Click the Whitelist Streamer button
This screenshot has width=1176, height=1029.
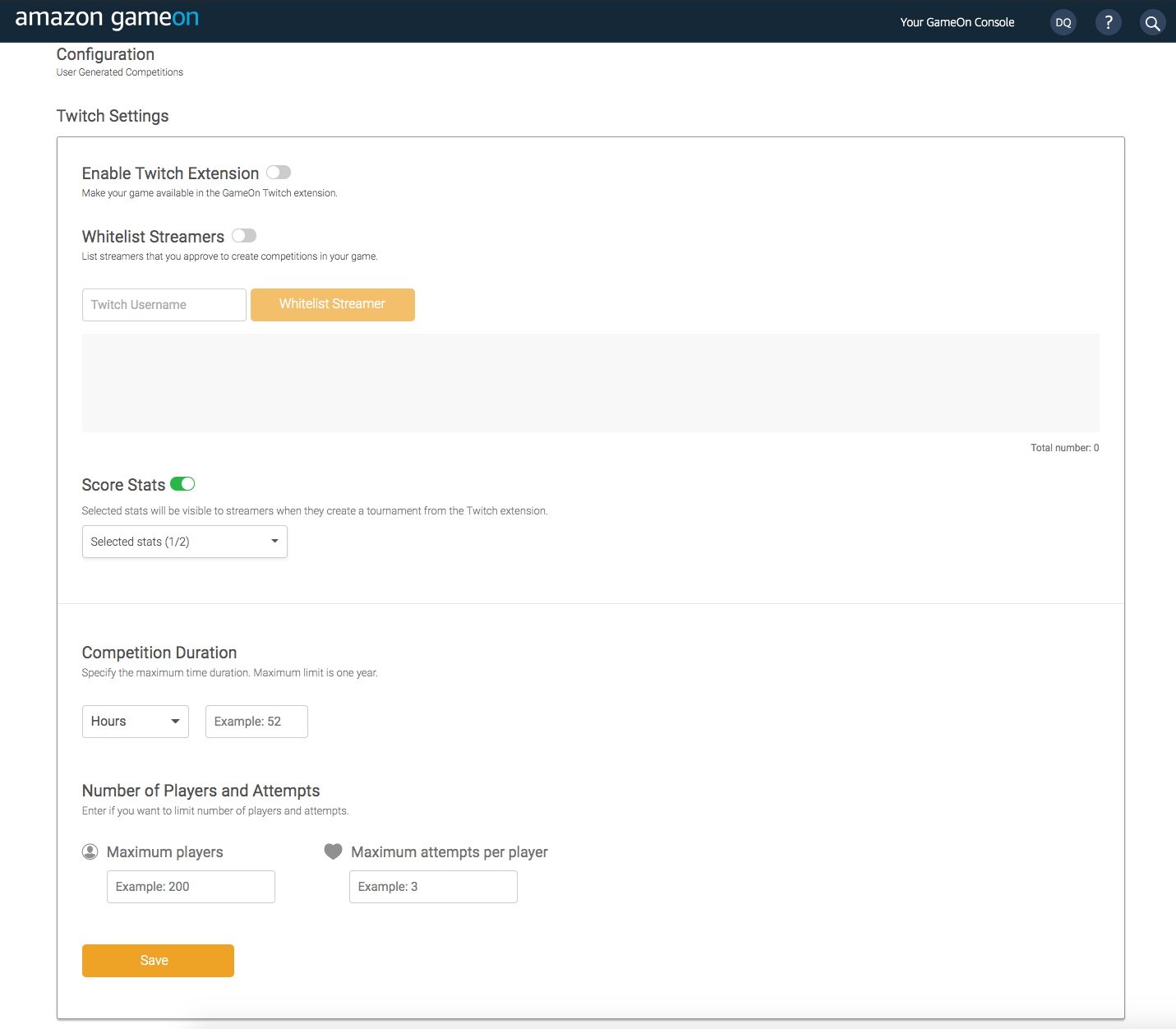tap(333, 305)
